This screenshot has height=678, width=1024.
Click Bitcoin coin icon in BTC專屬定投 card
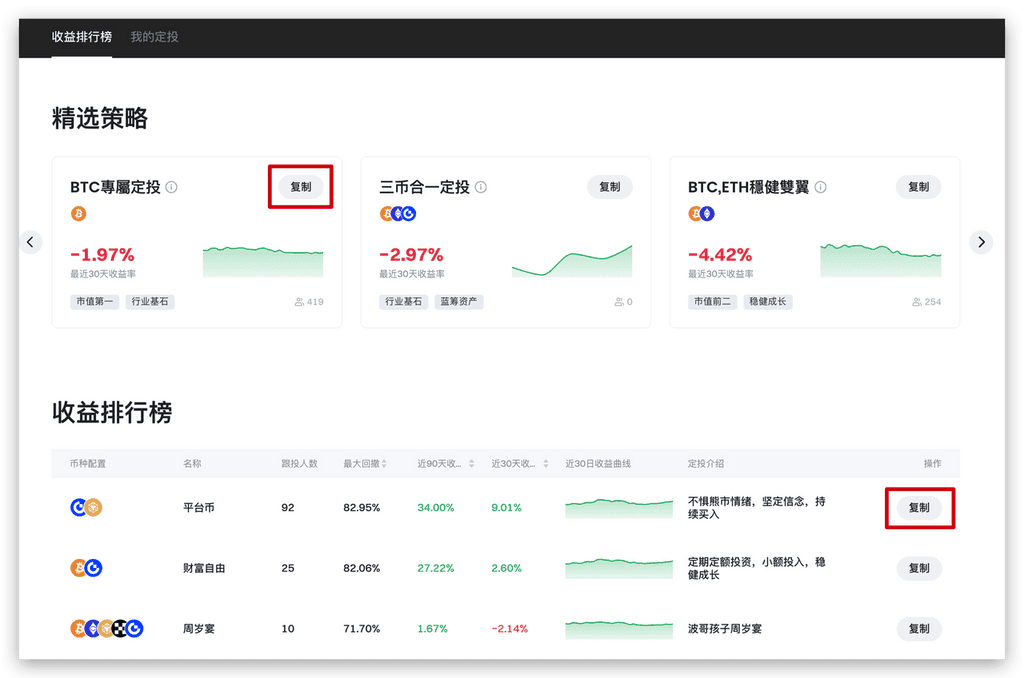(79, 214)
